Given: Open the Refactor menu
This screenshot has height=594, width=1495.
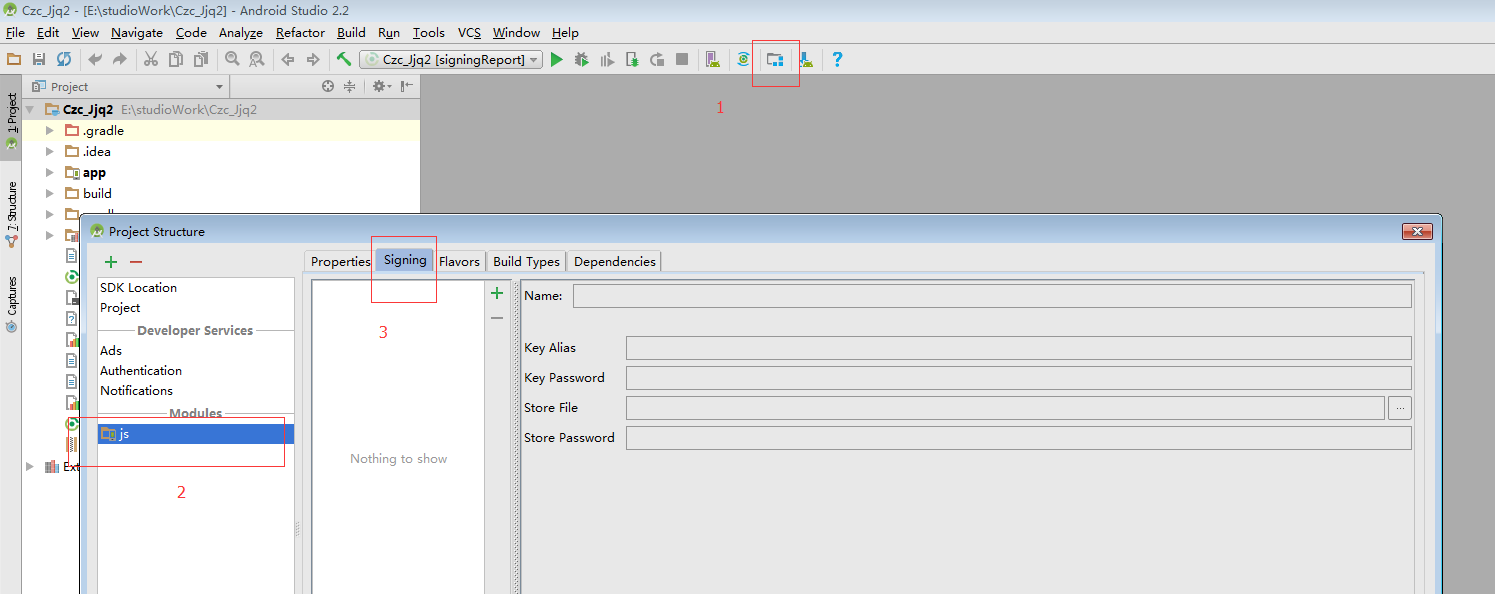Looking at the screenshot, I should tap(300, 33).
